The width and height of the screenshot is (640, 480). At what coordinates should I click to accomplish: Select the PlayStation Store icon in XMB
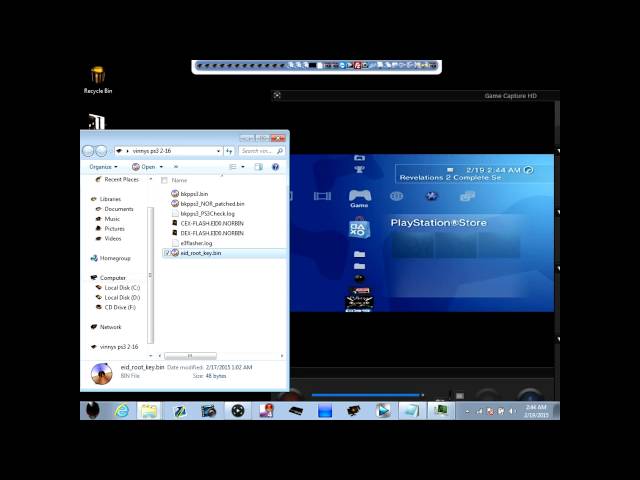[x=359, y=229]
